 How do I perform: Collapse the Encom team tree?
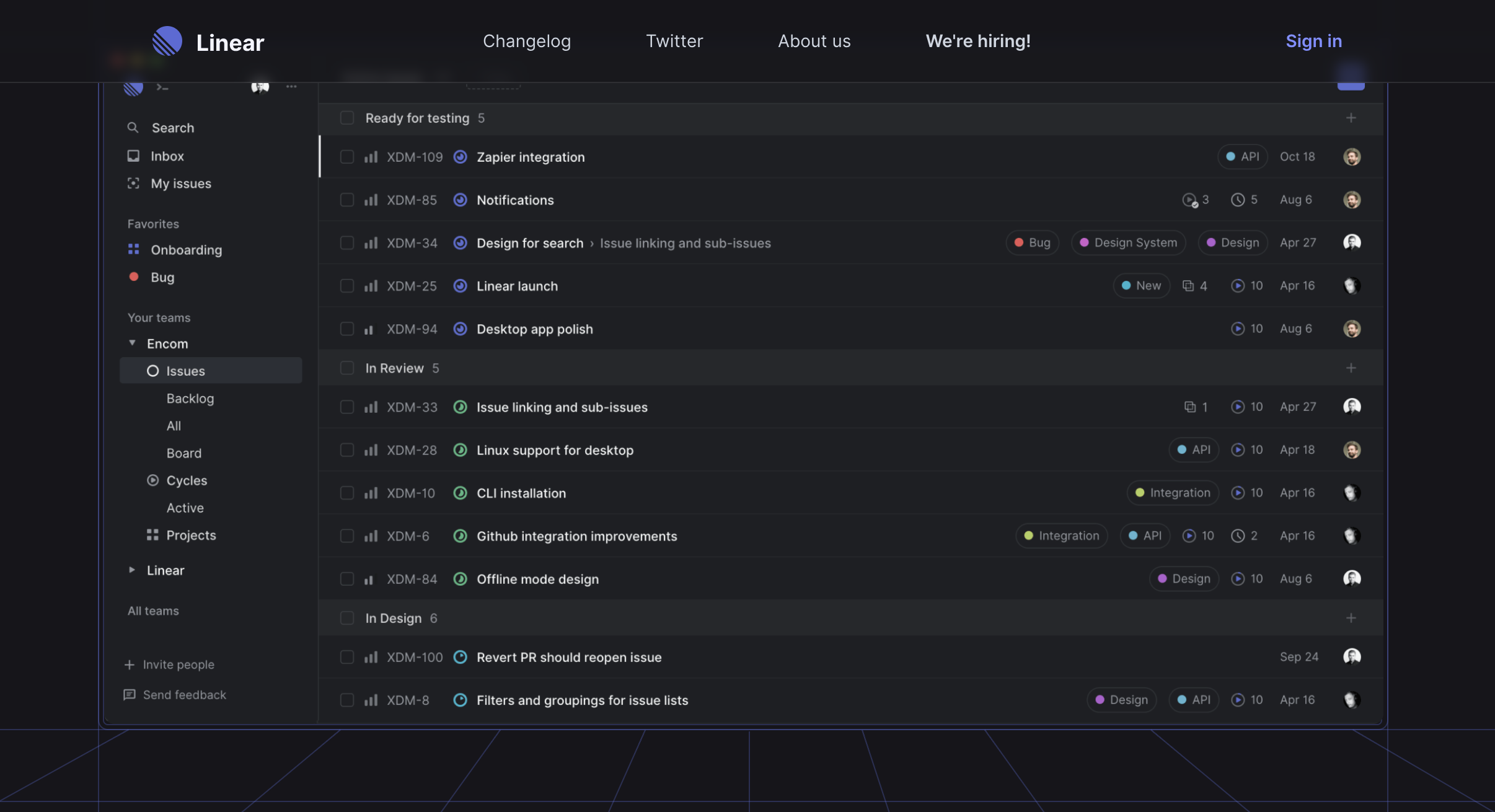pos(132,343)
